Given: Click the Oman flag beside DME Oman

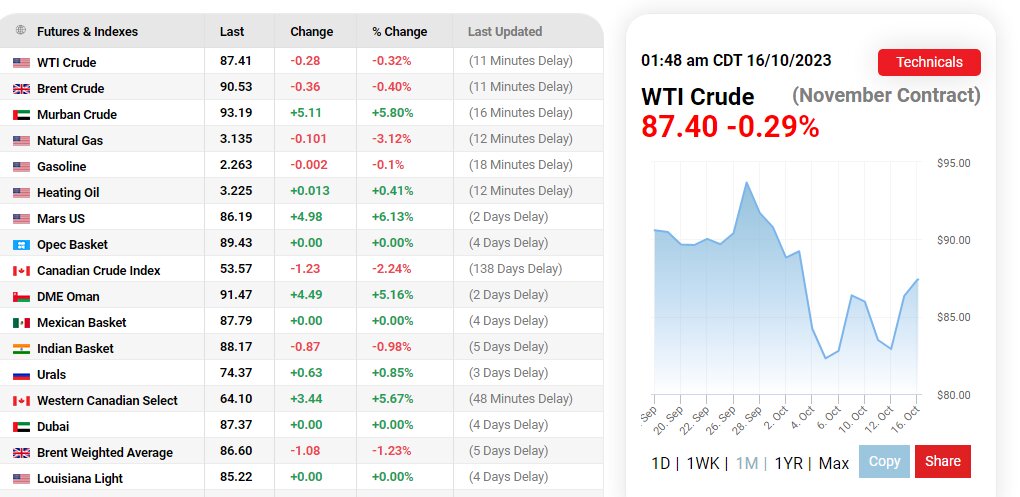Looking at the screenshot, I should (x=21, y=297).
